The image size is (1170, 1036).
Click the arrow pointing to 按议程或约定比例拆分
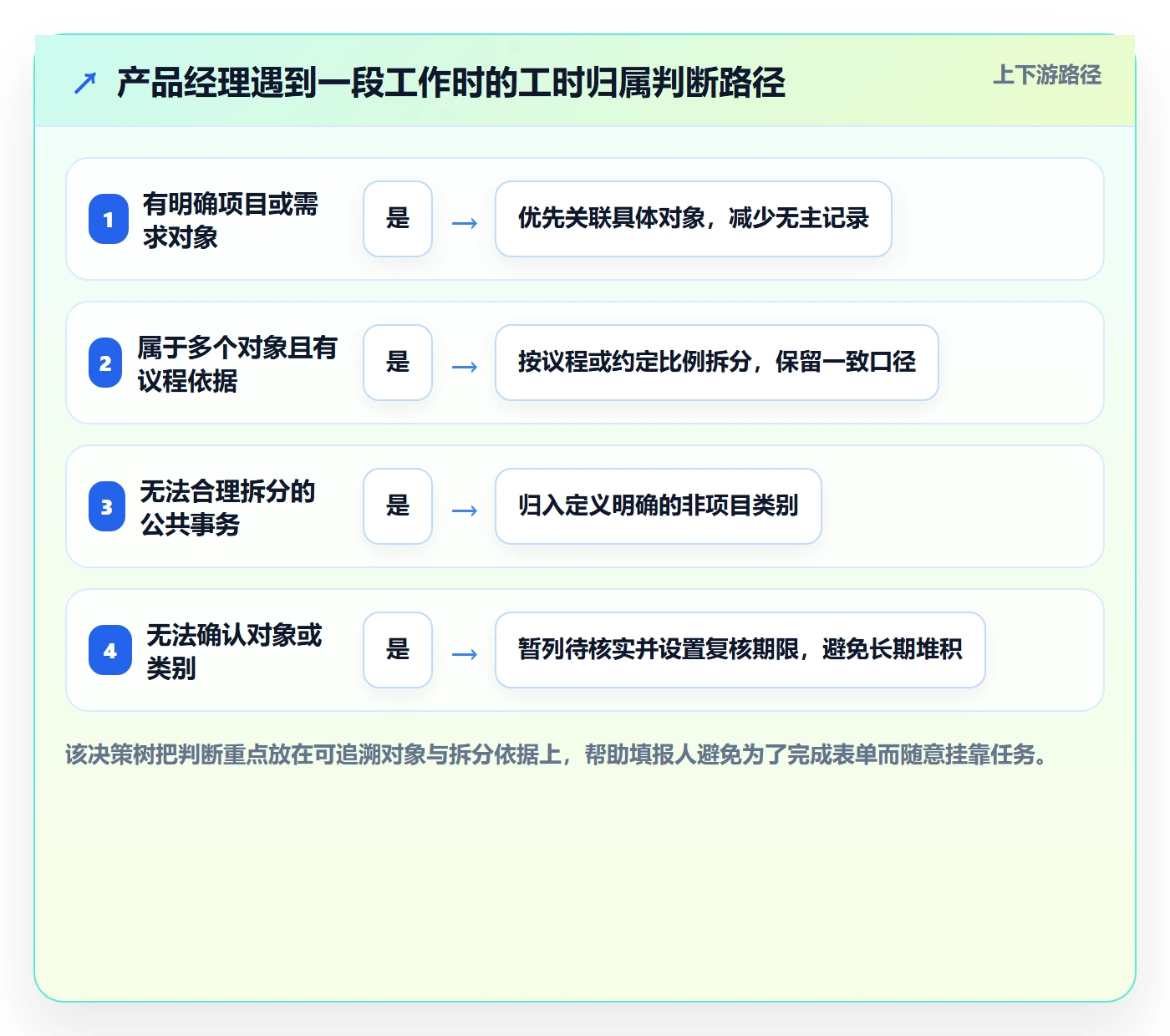coord(465,367)
